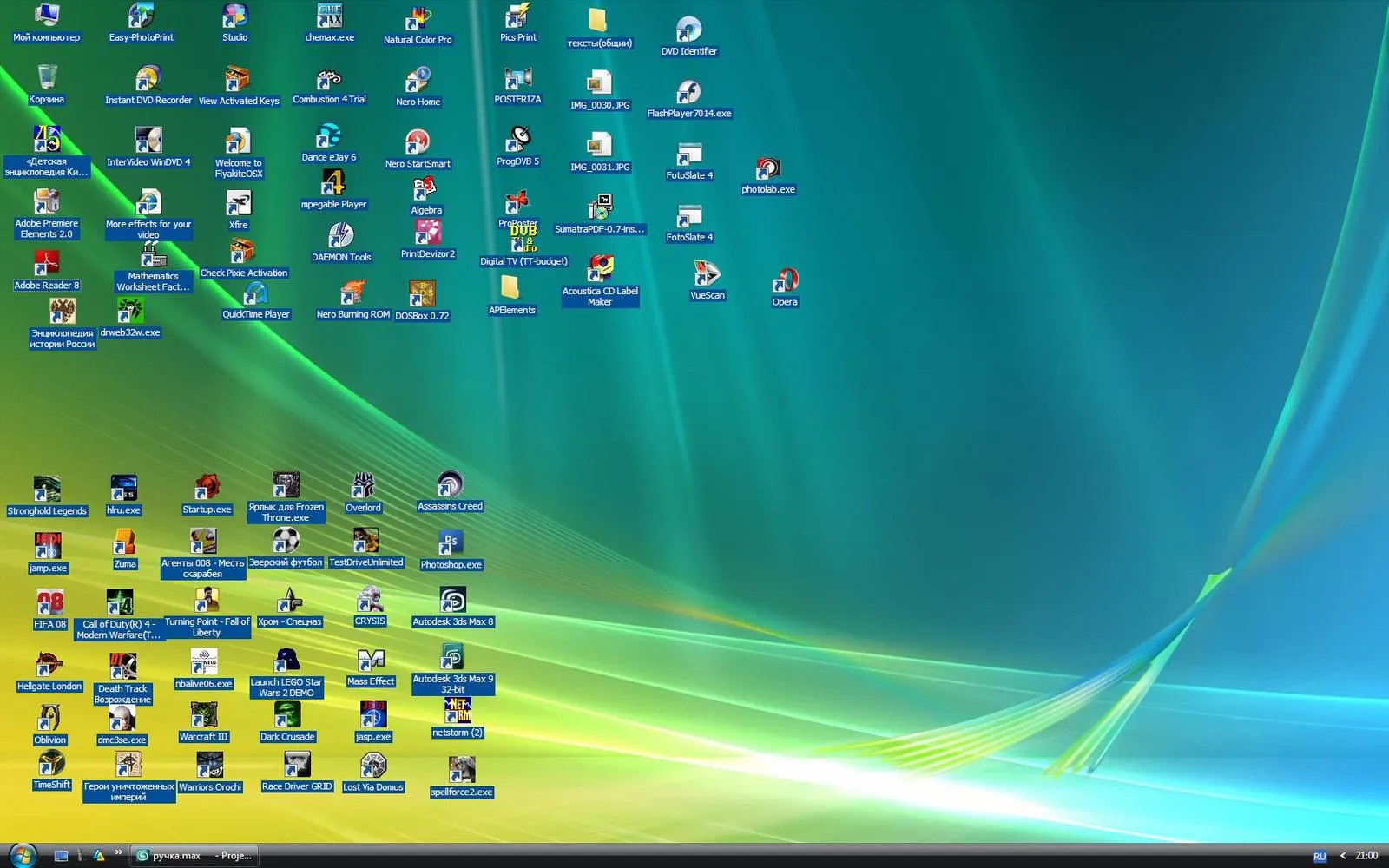The width and height of the screenshot is (1389, 868).
Task: Select the Корзина recycle bin icon
Action: (x=47, y=85)
